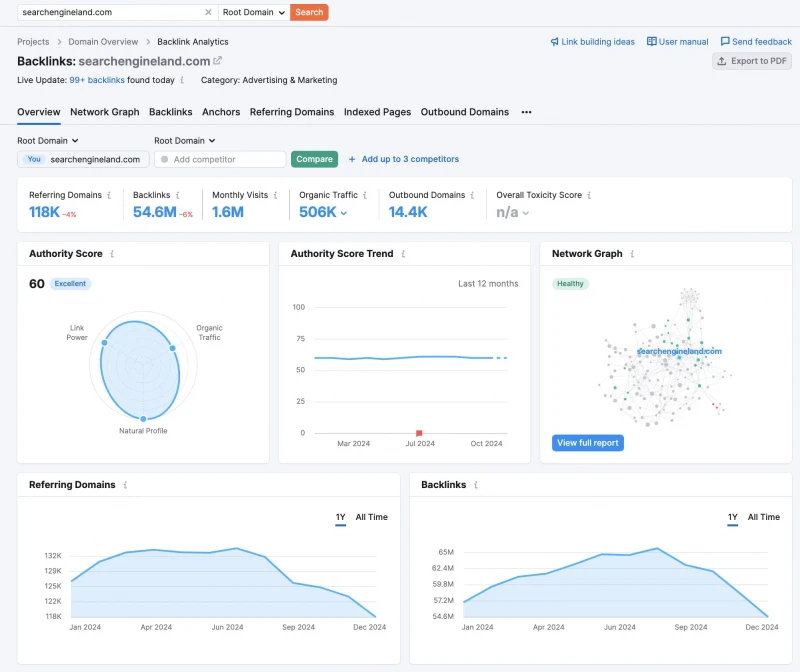Click the 54.6M Backlinks value
800x672 pixels.
click(155, 212)
